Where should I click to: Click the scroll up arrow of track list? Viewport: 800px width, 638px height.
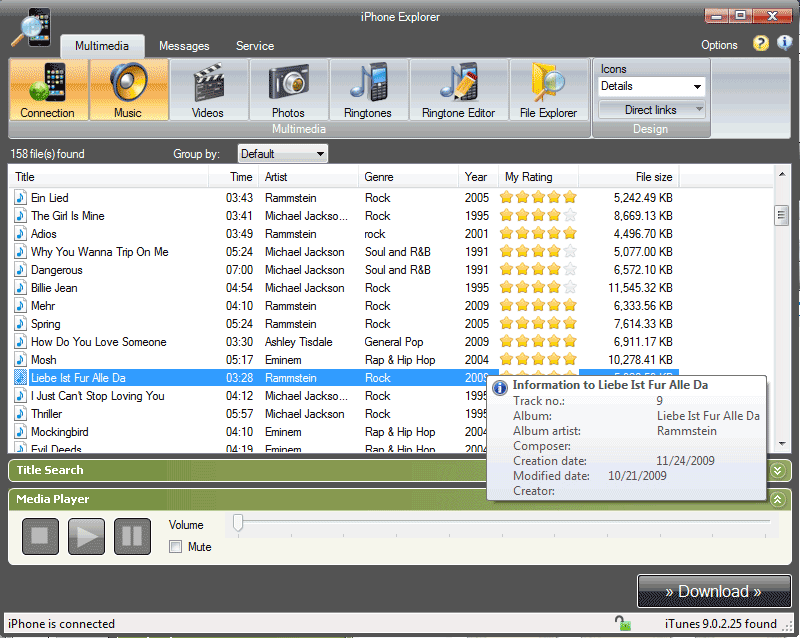click(x=782, y=175)
